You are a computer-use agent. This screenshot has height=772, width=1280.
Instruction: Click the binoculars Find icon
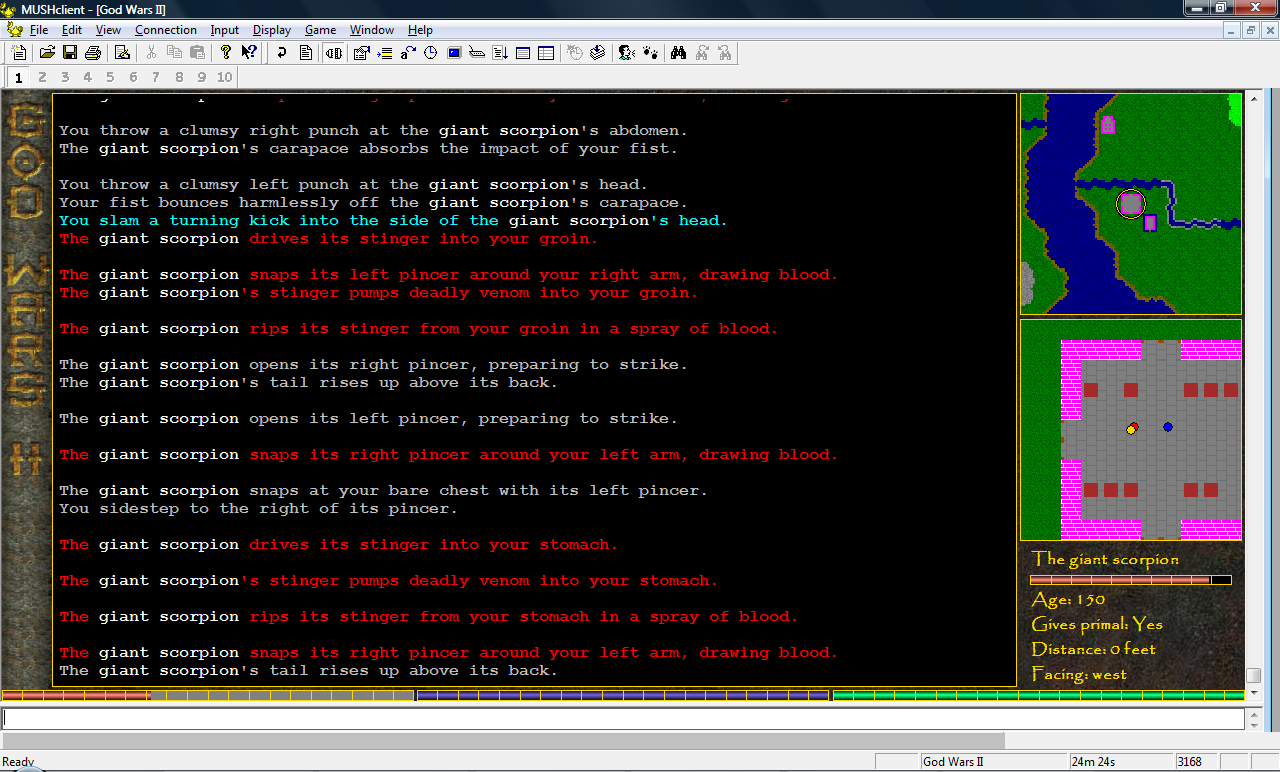(678, 53)
